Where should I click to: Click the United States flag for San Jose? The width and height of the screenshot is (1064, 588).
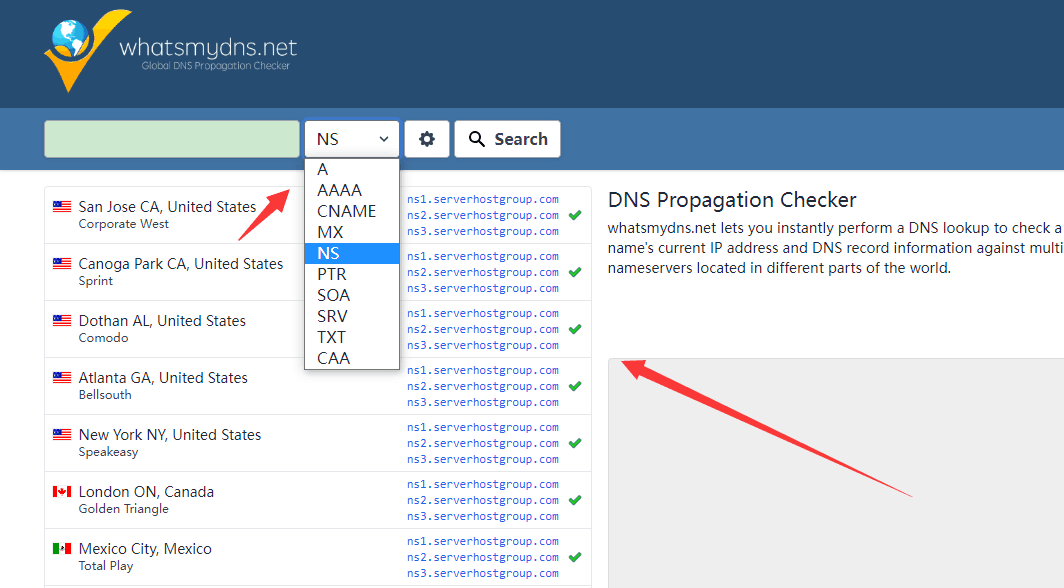(62, 207)
